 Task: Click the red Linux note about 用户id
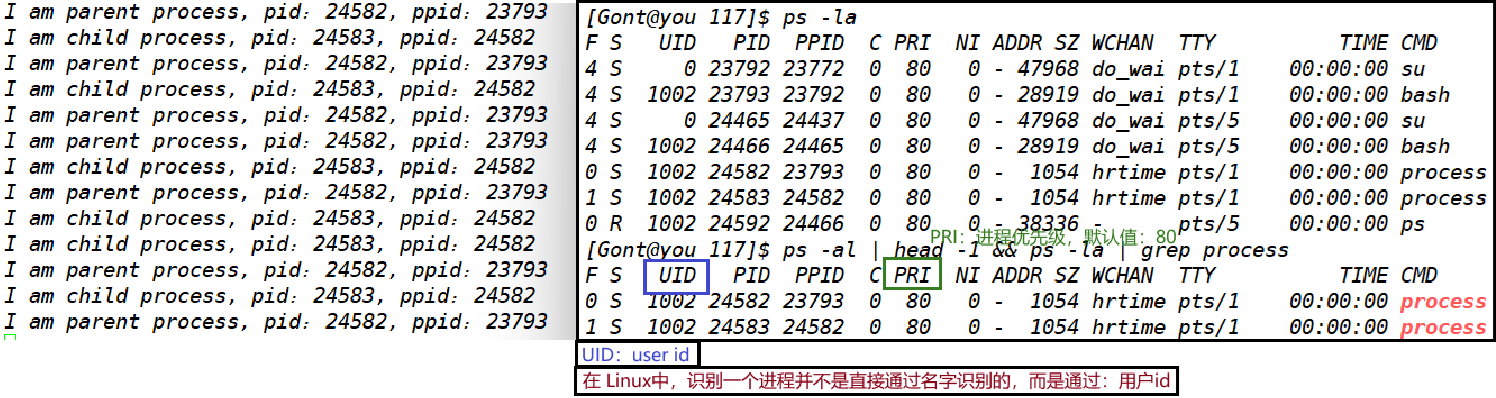tap(877, 381)
